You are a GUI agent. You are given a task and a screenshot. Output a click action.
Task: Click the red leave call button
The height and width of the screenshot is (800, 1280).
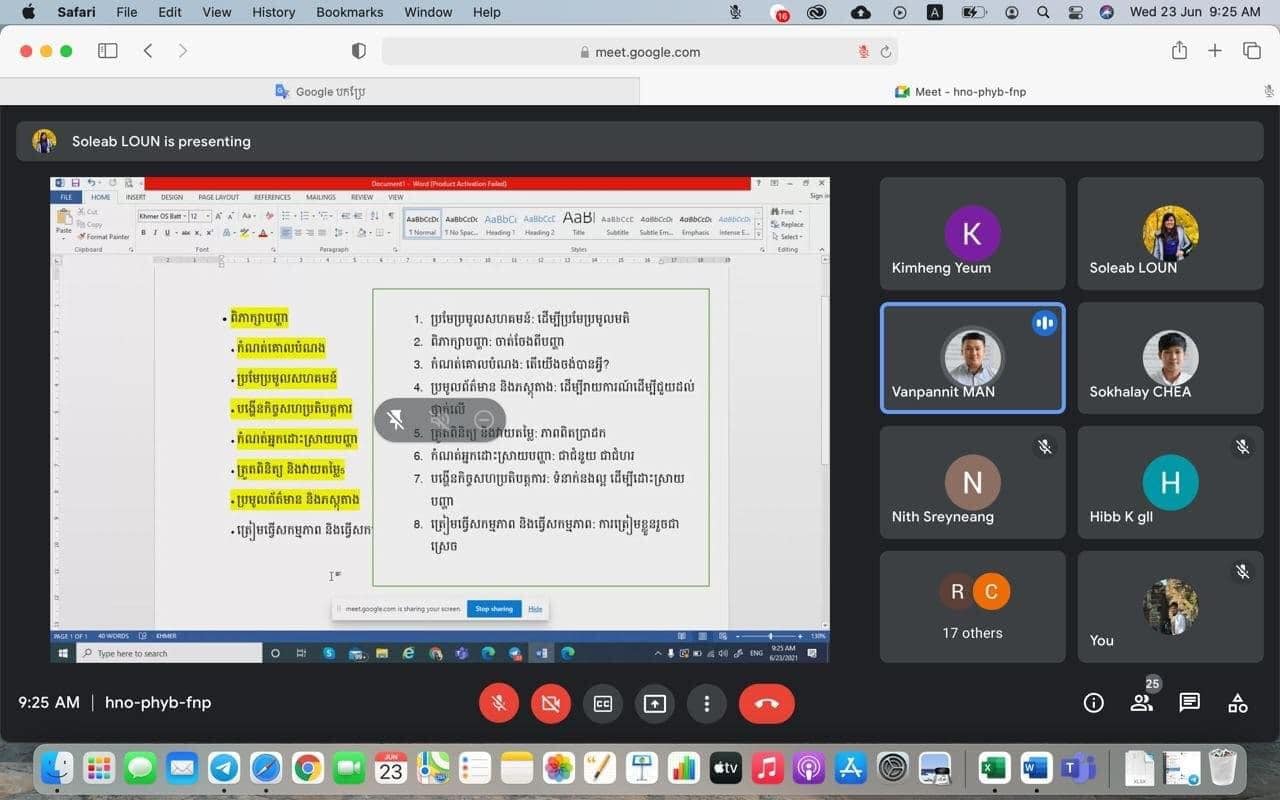(x=766, y=704)
